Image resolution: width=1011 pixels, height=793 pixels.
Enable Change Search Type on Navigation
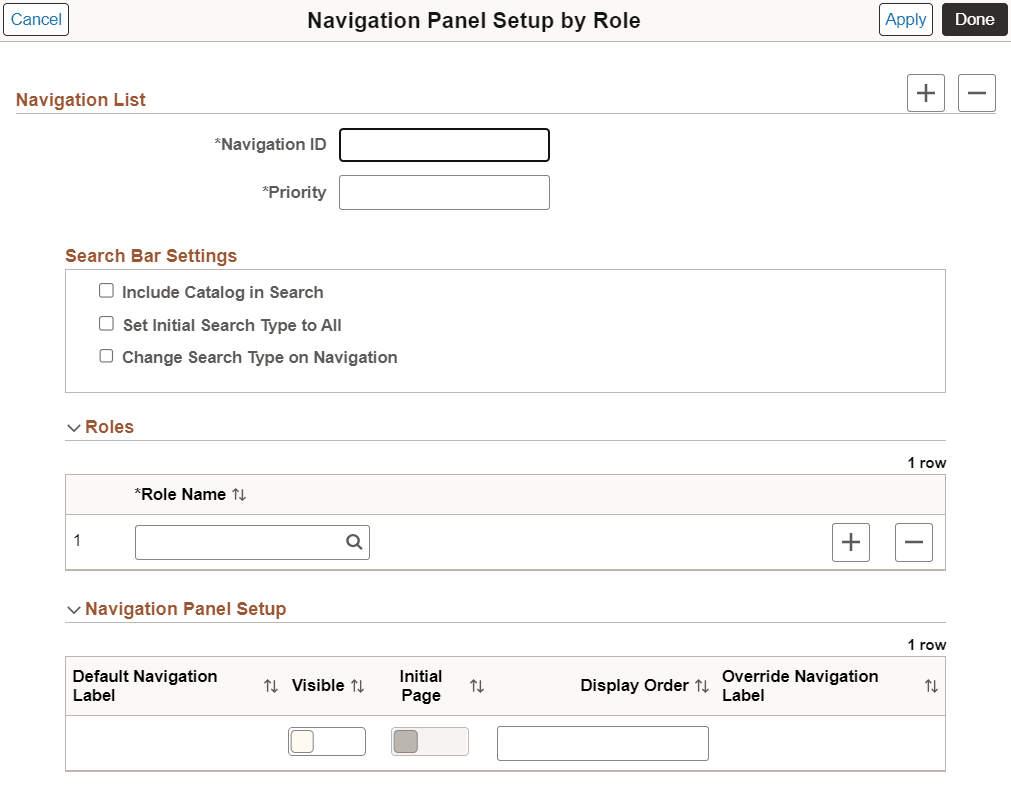pos(106,356)
